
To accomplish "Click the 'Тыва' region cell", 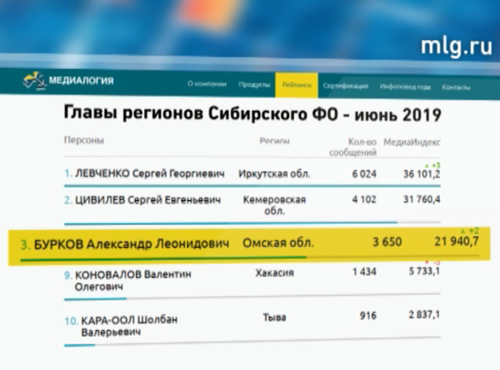I will [274, 317].
